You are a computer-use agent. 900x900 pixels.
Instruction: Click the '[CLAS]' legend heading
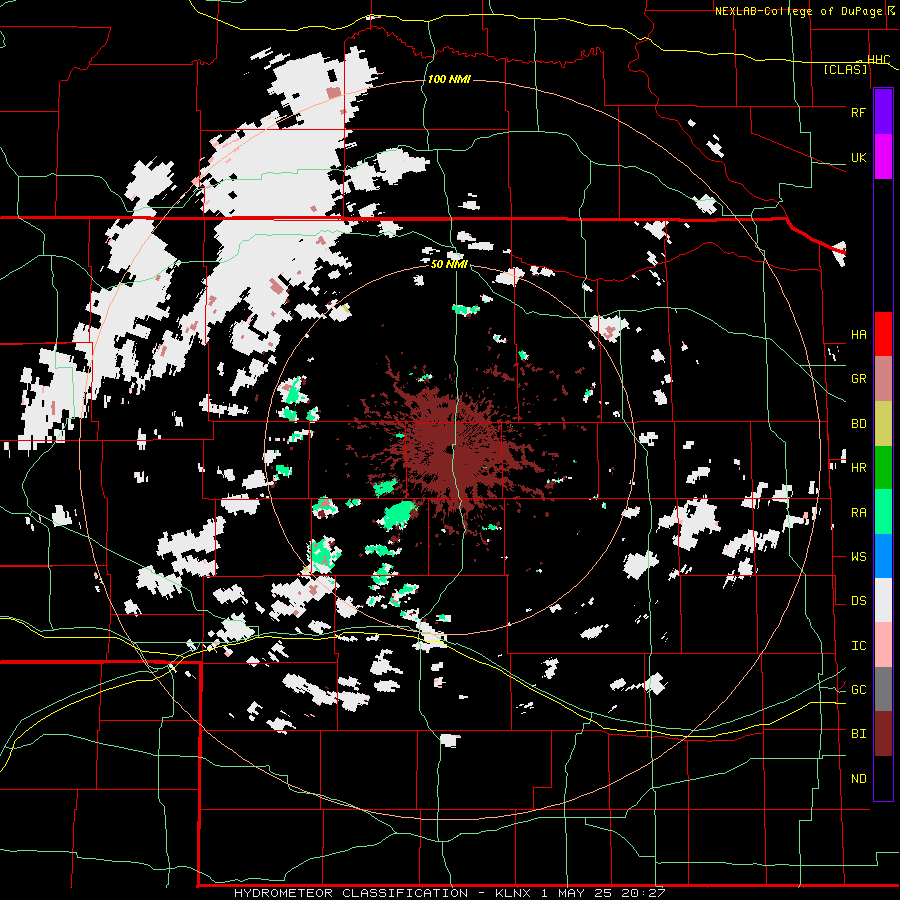click(x=845, y=69)
